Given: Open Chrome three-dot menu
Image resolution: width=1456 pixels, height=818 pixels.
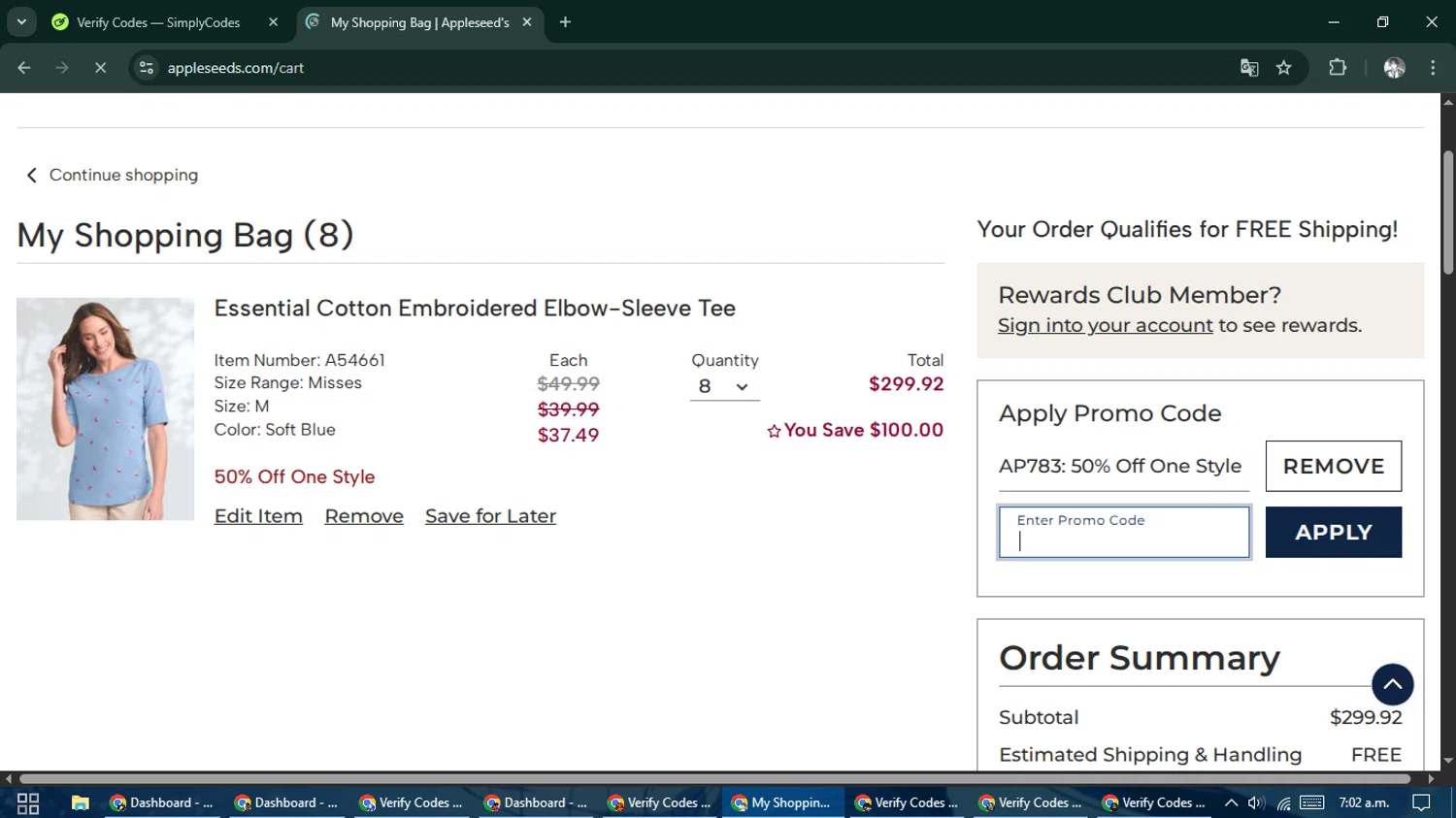Looking at the screenshot, I should pyautogui.click(x=1433, y=68).
